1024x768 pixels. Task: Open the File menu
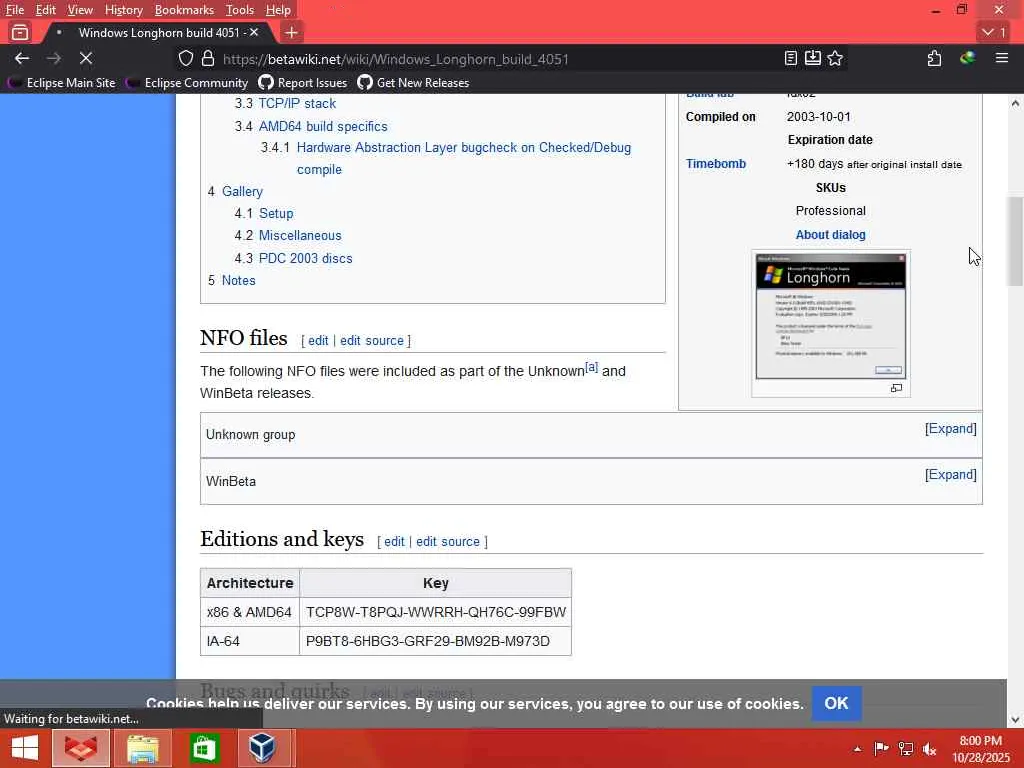(x=14, y=10)
